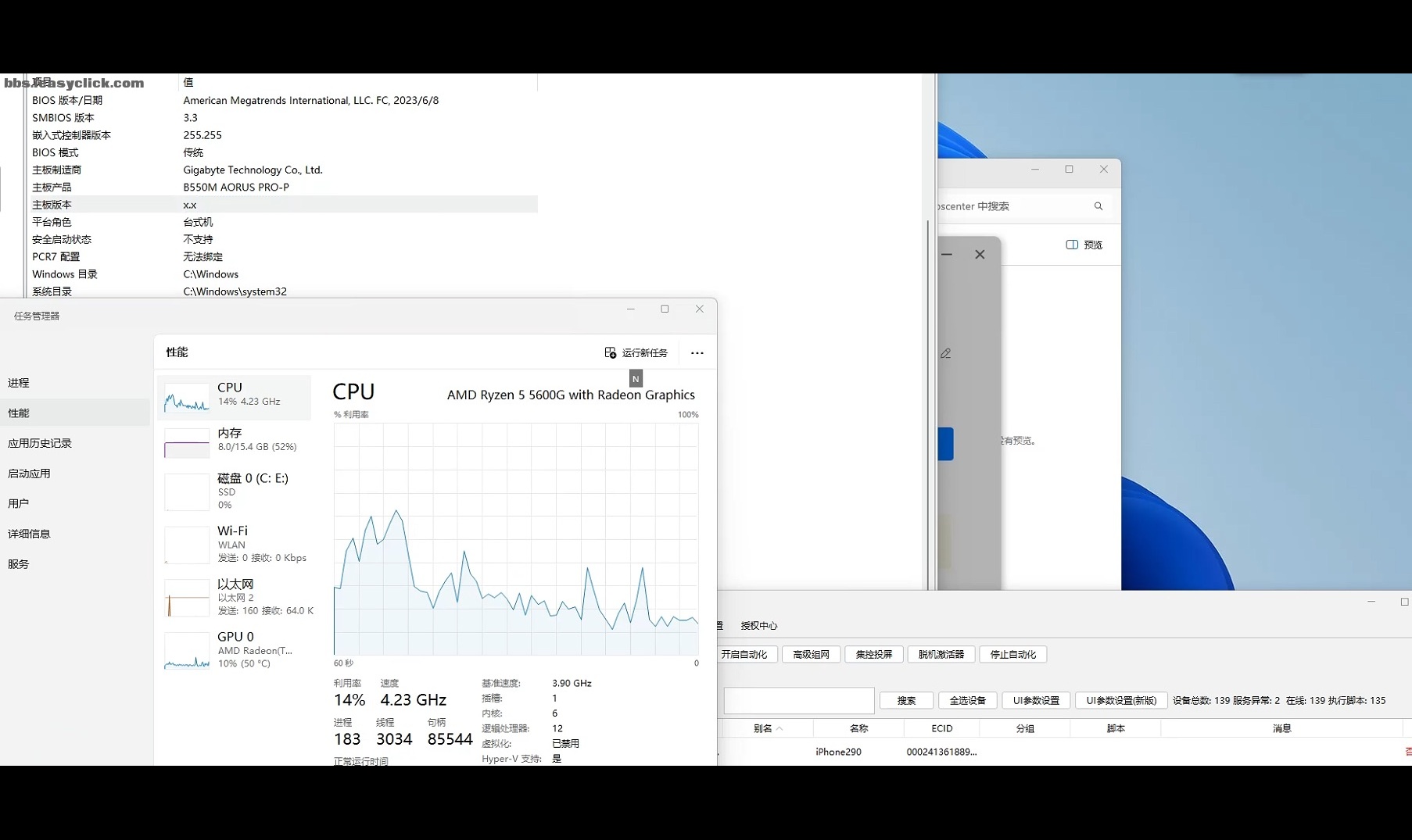Image resolution: width=1412 pixels, height=840 pixels.
Task: Open the 授权中心 menu item
Action: click(759, 626)
